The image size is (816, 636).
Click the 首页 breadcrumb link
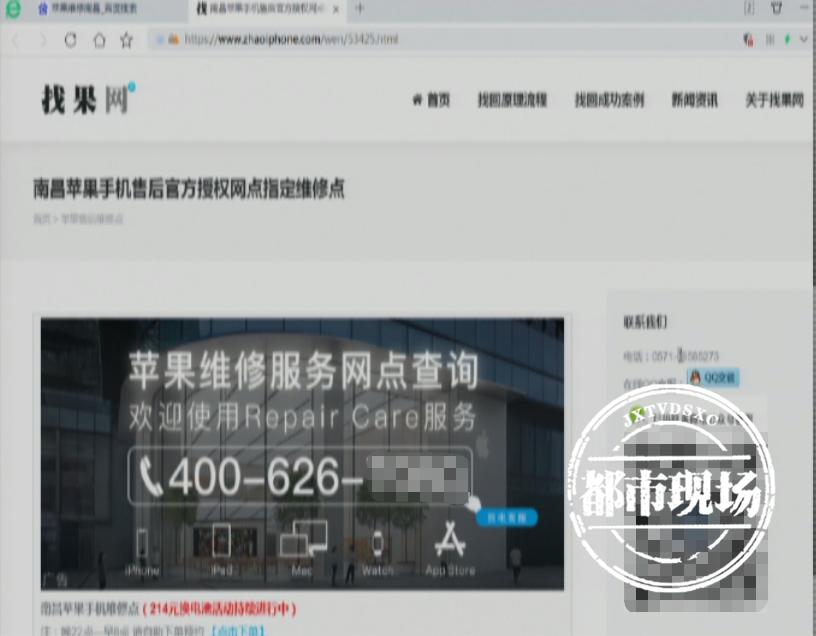click(x=41, y=219)
